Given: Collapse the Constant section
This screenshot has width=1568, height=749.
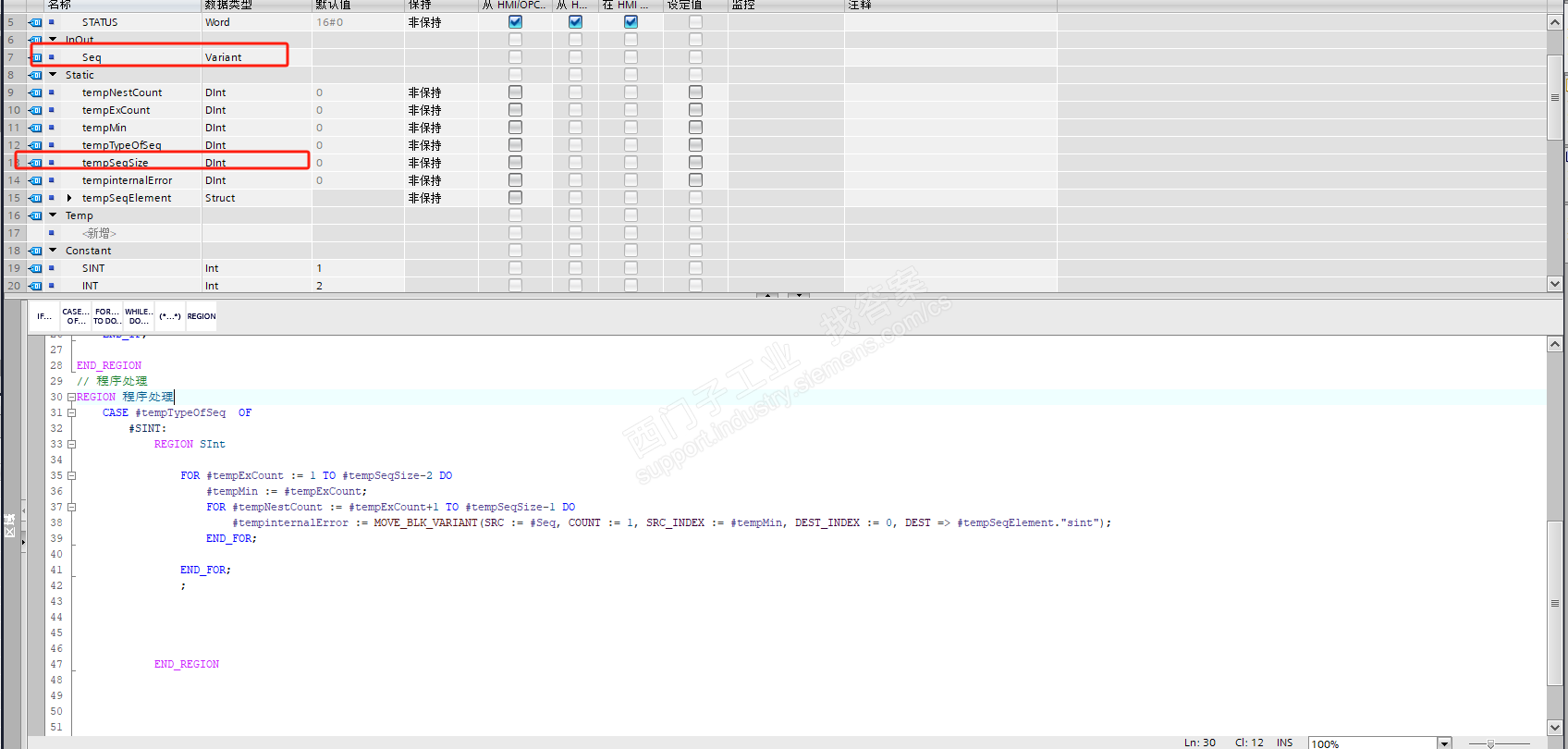Looking at the screenshot, I should [x=53, y=251].
